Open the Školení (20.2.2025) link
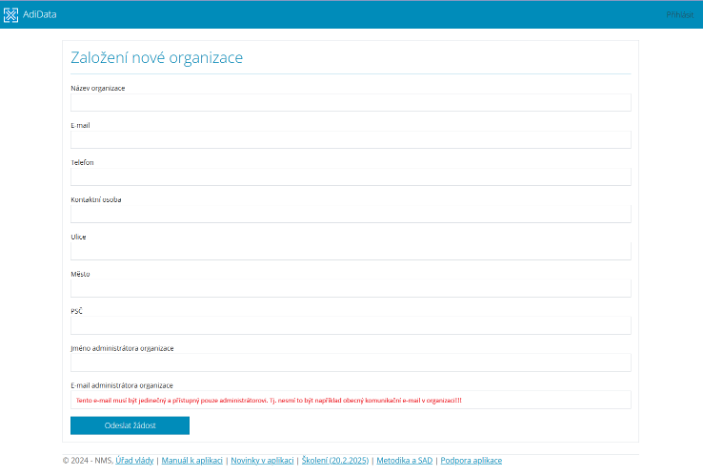 (335, 461)
